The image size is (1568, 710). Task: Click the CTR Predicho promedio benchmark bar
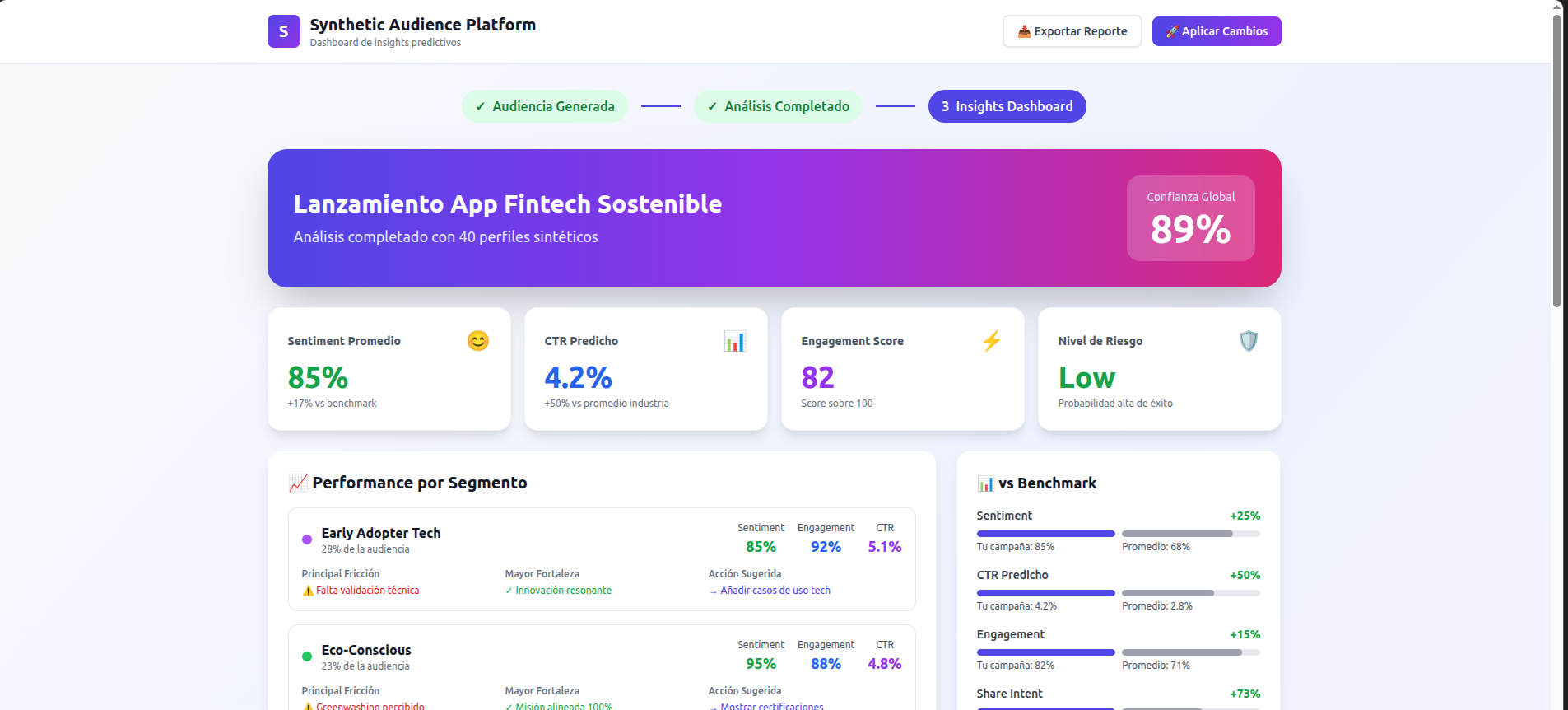tap(1190, 593)
